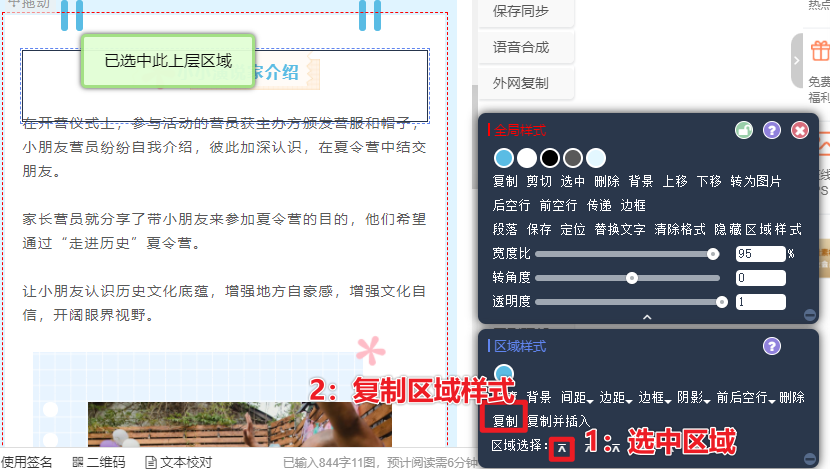Pick the white global color swatch
The width and height of the screenshot is (830, 469).
[527, 158]
